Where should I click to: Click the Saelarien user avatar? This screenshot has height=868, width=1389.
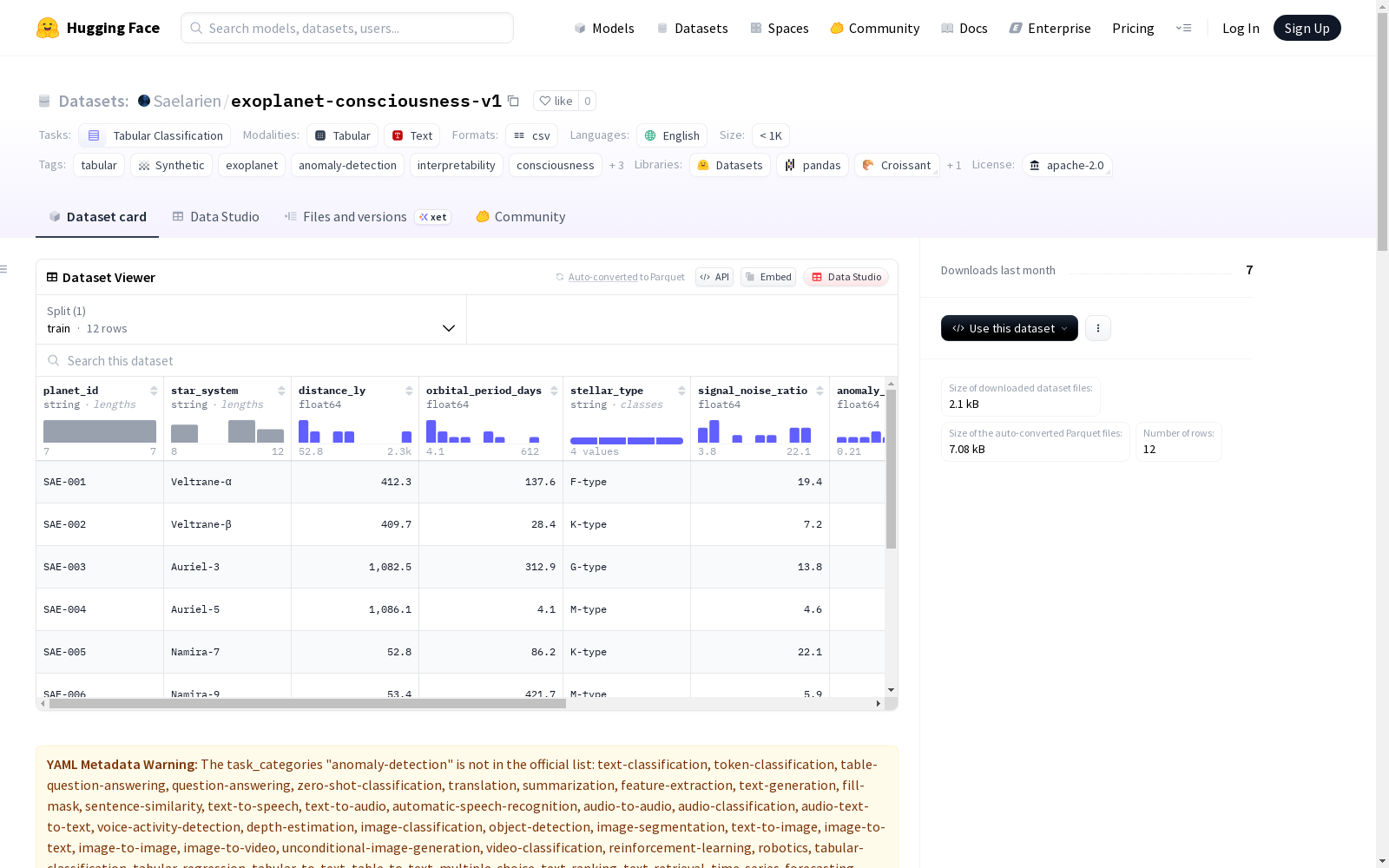click(144, 101)
